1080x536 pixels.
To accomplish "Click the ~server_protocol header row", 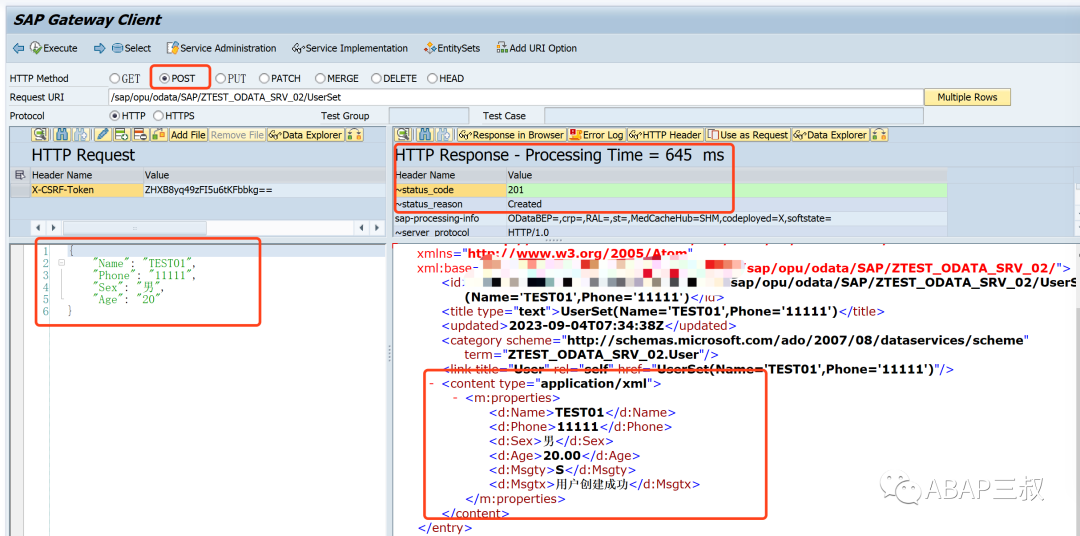I will (x=670, y=232).
